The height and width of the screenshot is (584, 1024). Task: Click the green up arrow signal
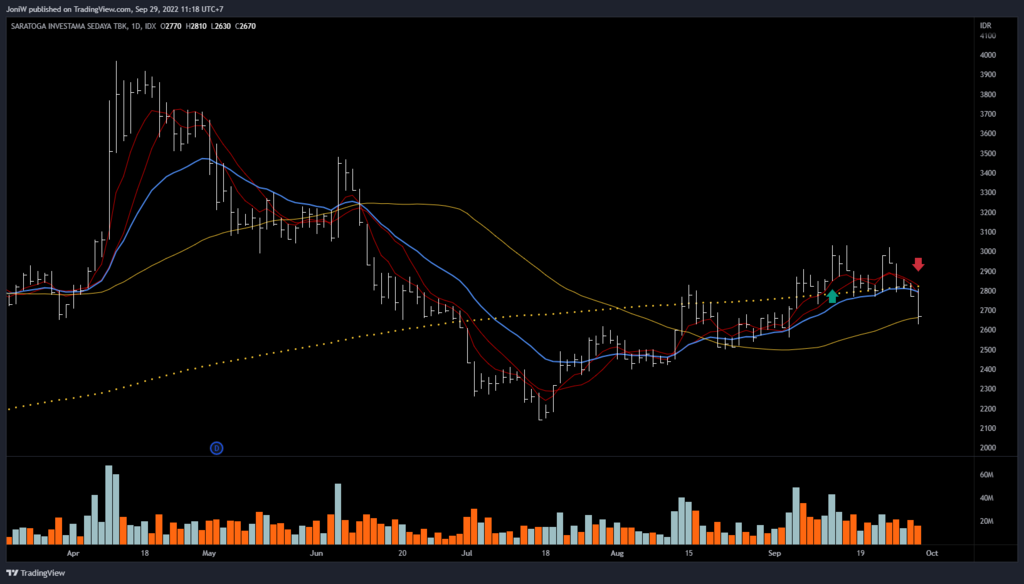click(832, 296)
